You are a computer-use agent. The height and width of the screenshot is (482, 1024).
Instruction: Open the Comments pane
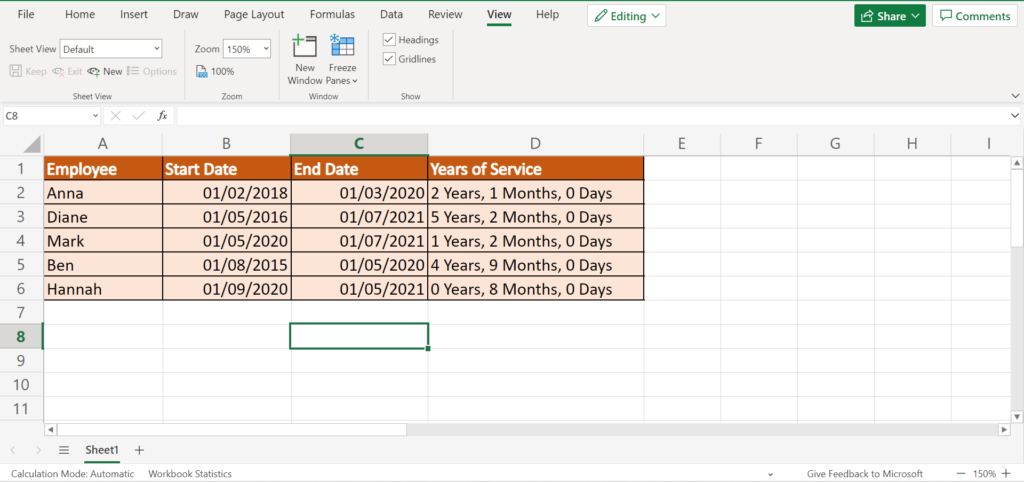(973, 16)
